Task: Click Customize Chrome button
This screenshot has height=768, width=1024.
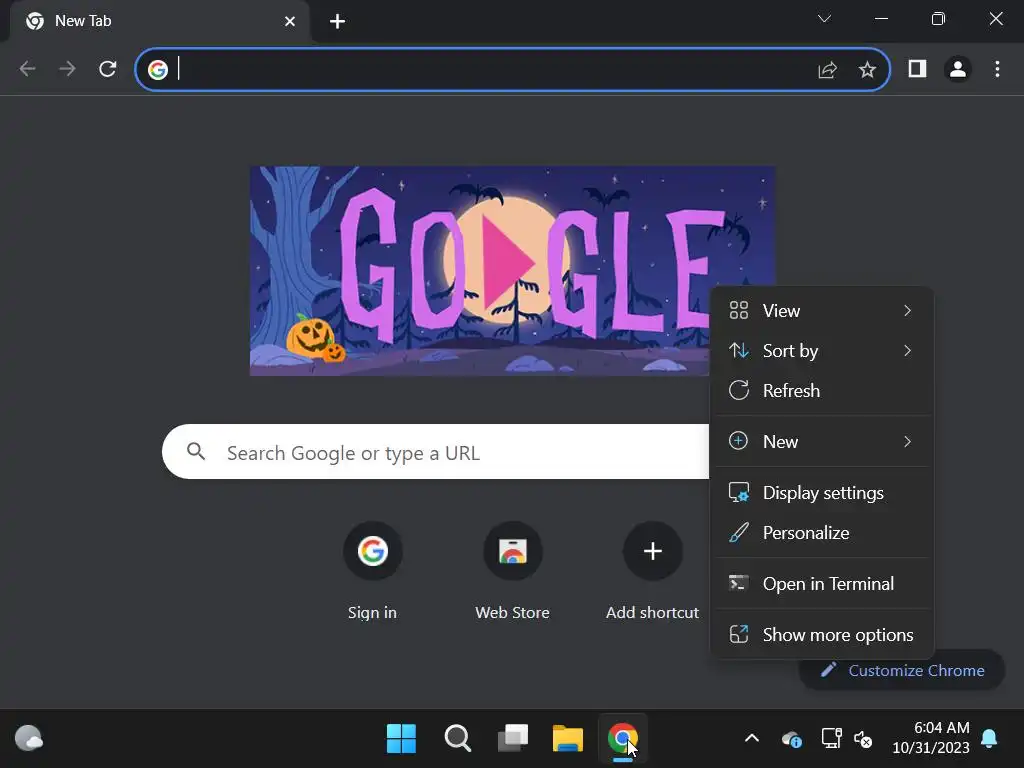Action: tap(902, 670)
